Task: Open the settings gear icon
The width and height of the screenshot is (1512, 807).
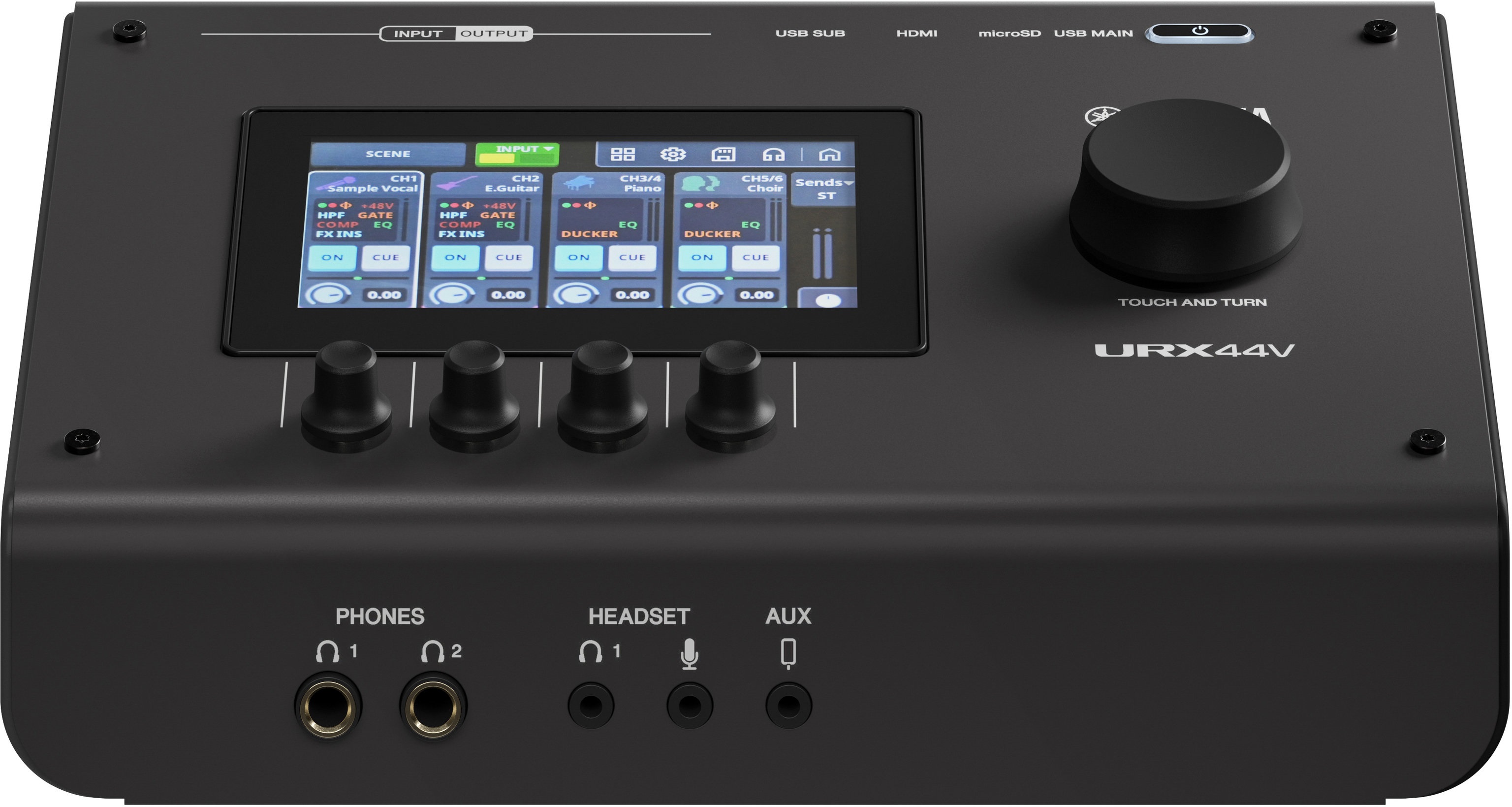Action: click(x=673, y=155)
